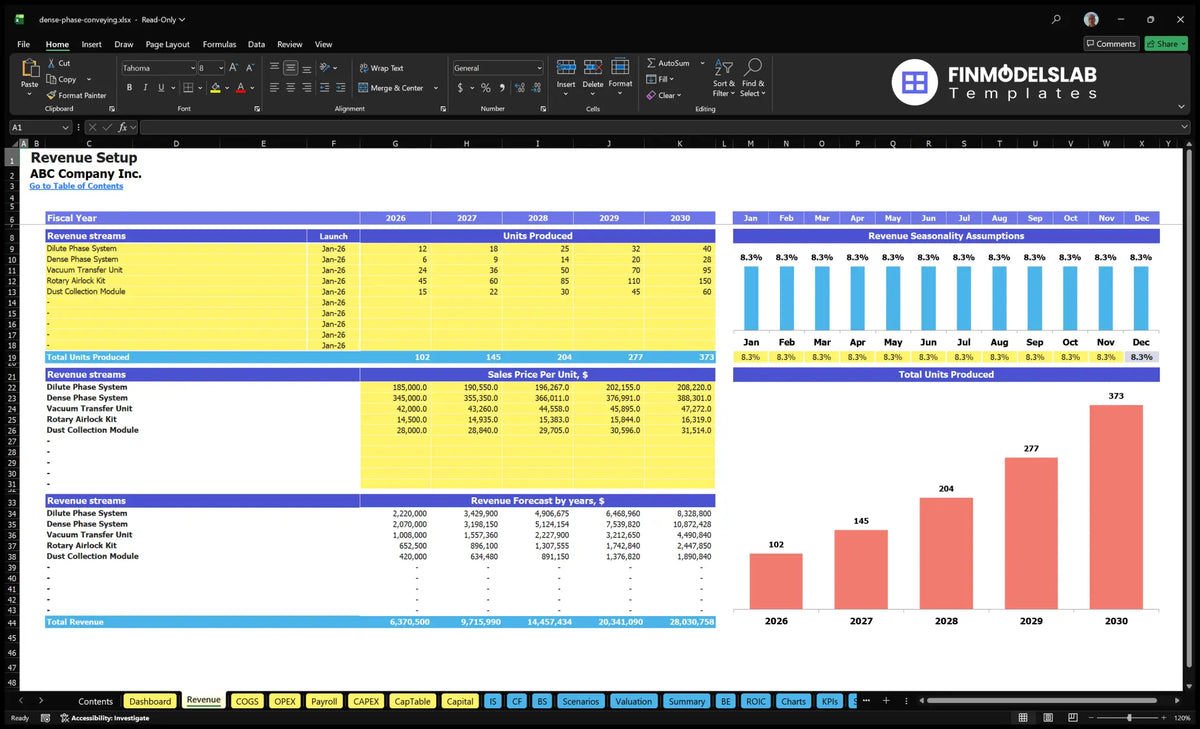The height and width of the screenshot is (729, 1200).
Task: Apply Percent Style format
Action: [486, 88]
